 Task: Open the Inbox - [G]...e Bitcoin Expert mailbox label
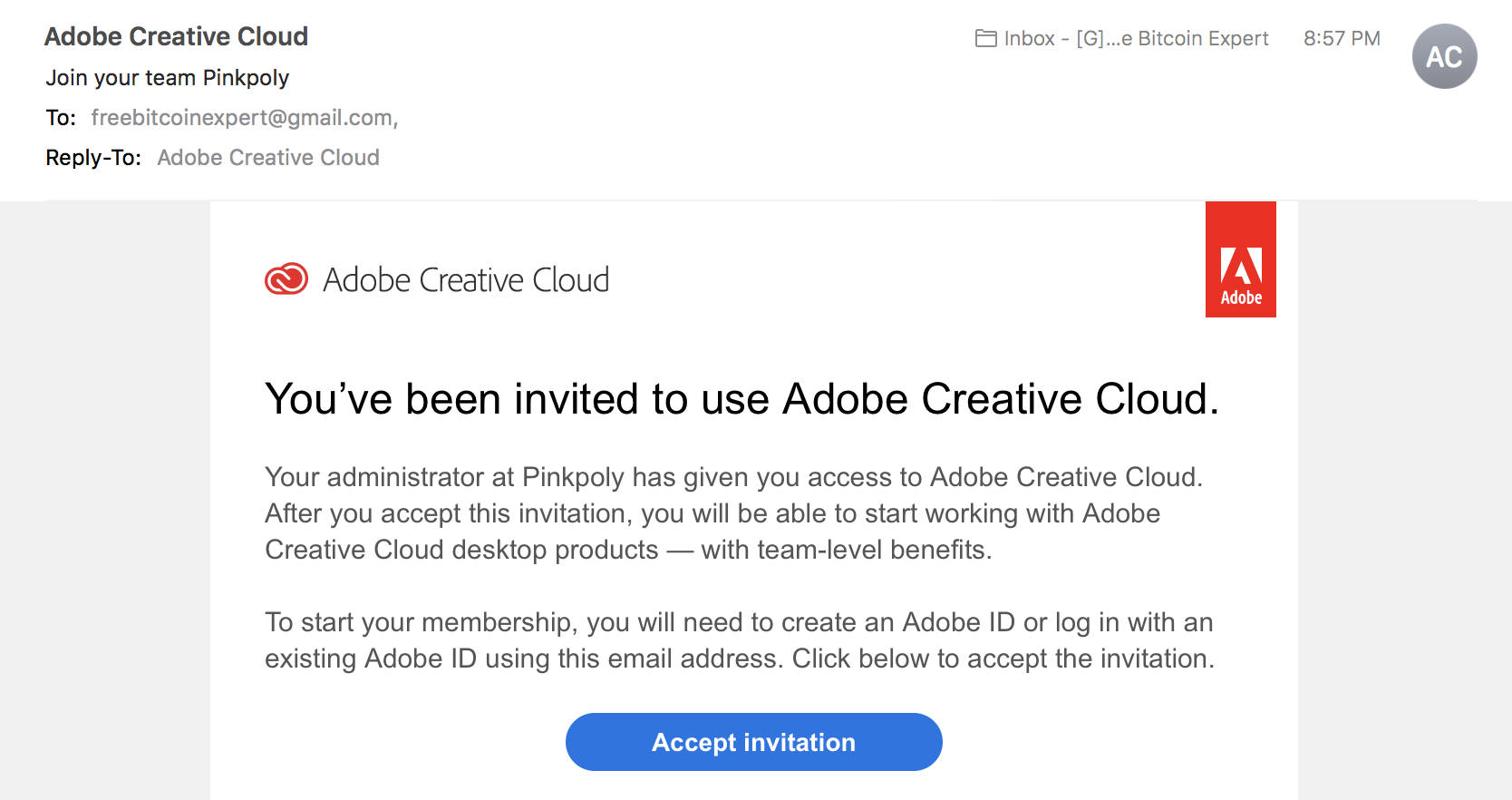coord(1136,38)
